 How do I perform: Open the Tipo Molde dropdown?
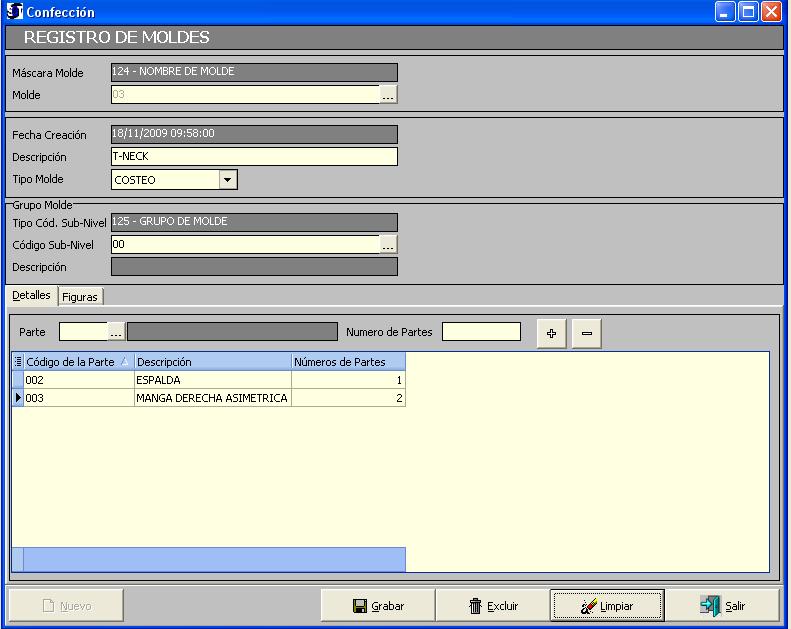(228, 180)
